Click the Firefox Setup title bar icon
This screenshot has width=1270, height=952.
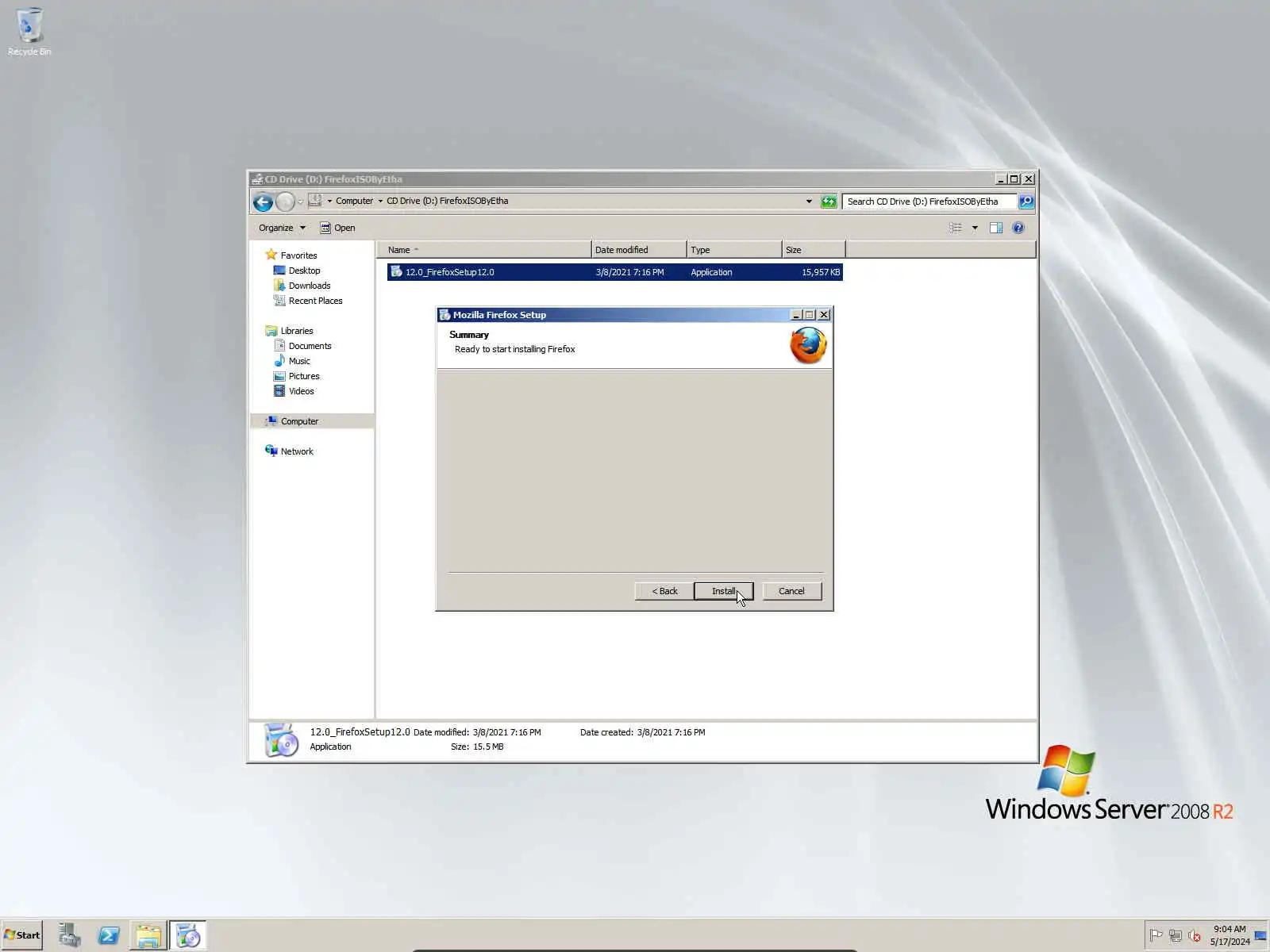pos(444,315)
